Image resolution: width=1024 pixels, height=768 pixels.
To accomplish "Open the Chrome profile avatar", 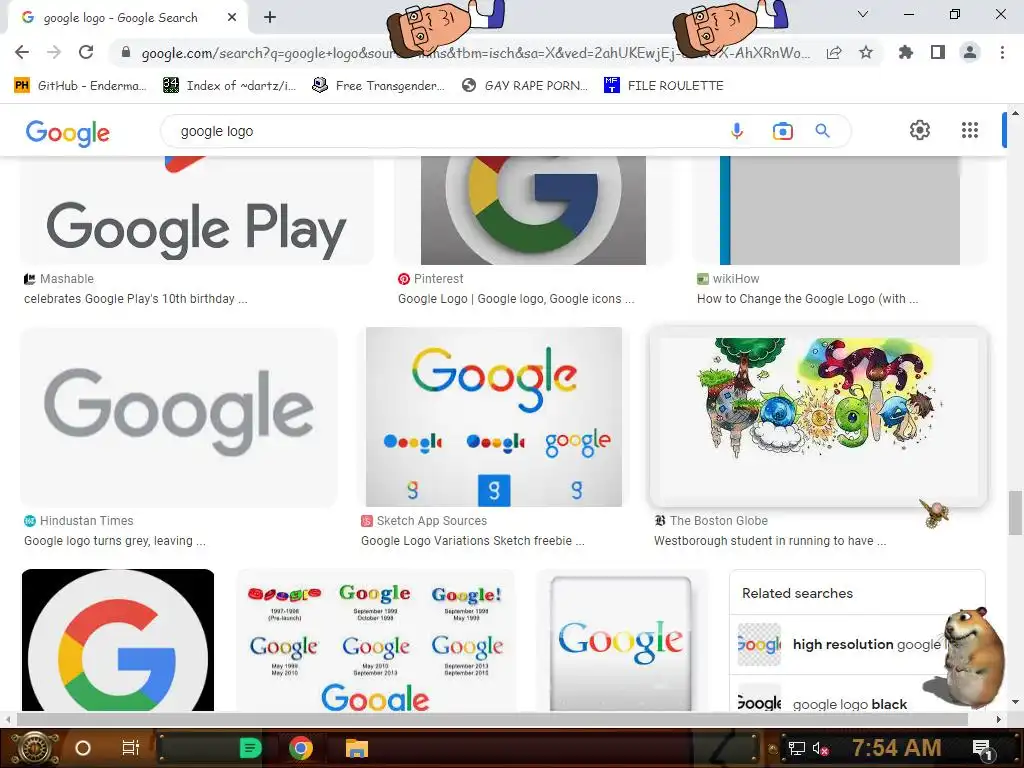I will click(x=970, y=52).
